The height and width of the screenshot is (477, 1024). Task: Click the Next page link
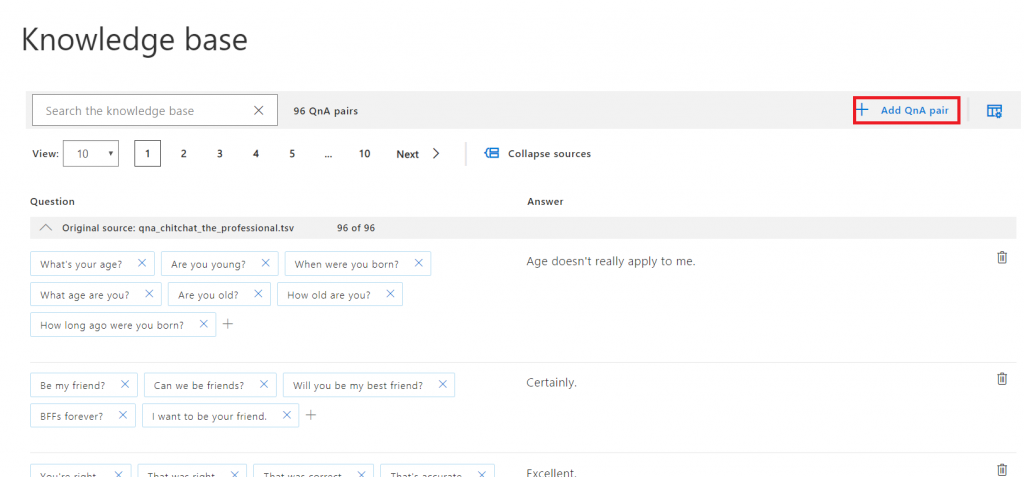(x=418, y=154)
